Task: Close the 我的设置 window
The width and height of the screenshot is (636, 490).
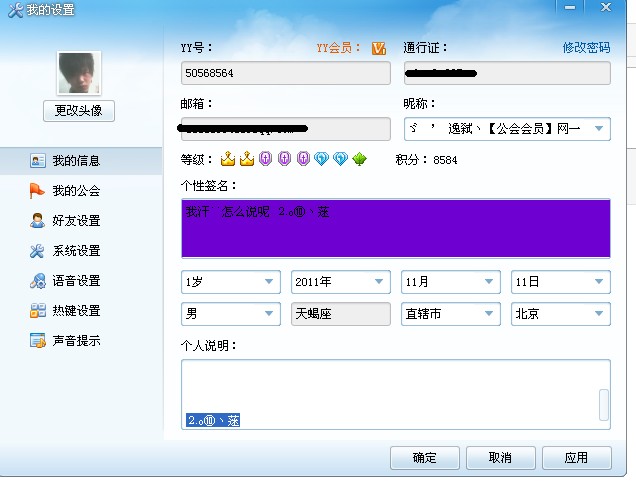Action: tap(606, 7)
